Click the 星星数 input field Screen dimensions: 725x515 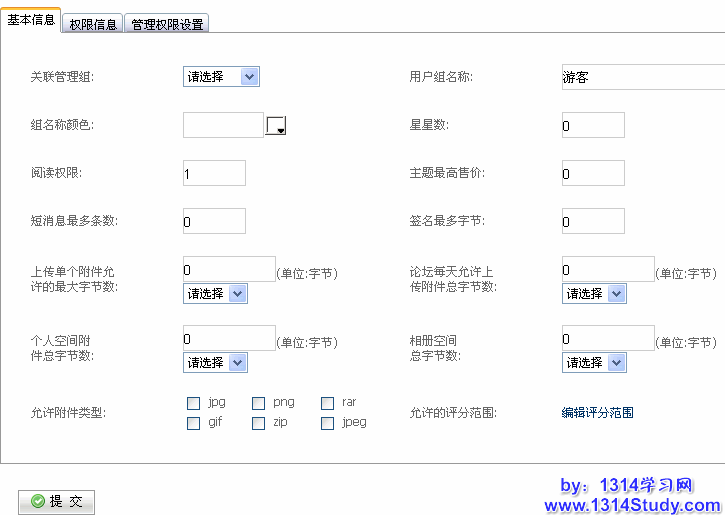pos(593,125)
